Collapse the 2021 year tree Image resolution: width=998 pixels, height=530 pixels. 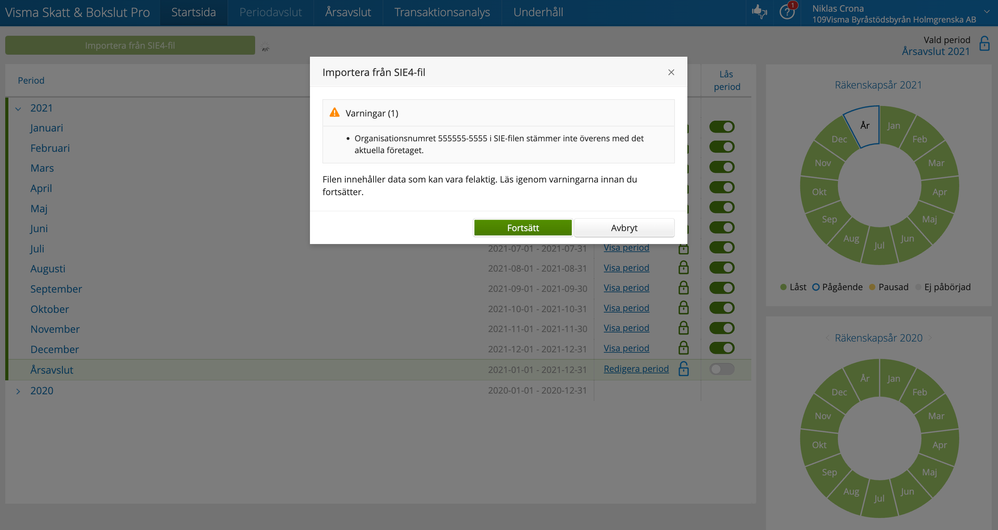coord(18,108)
